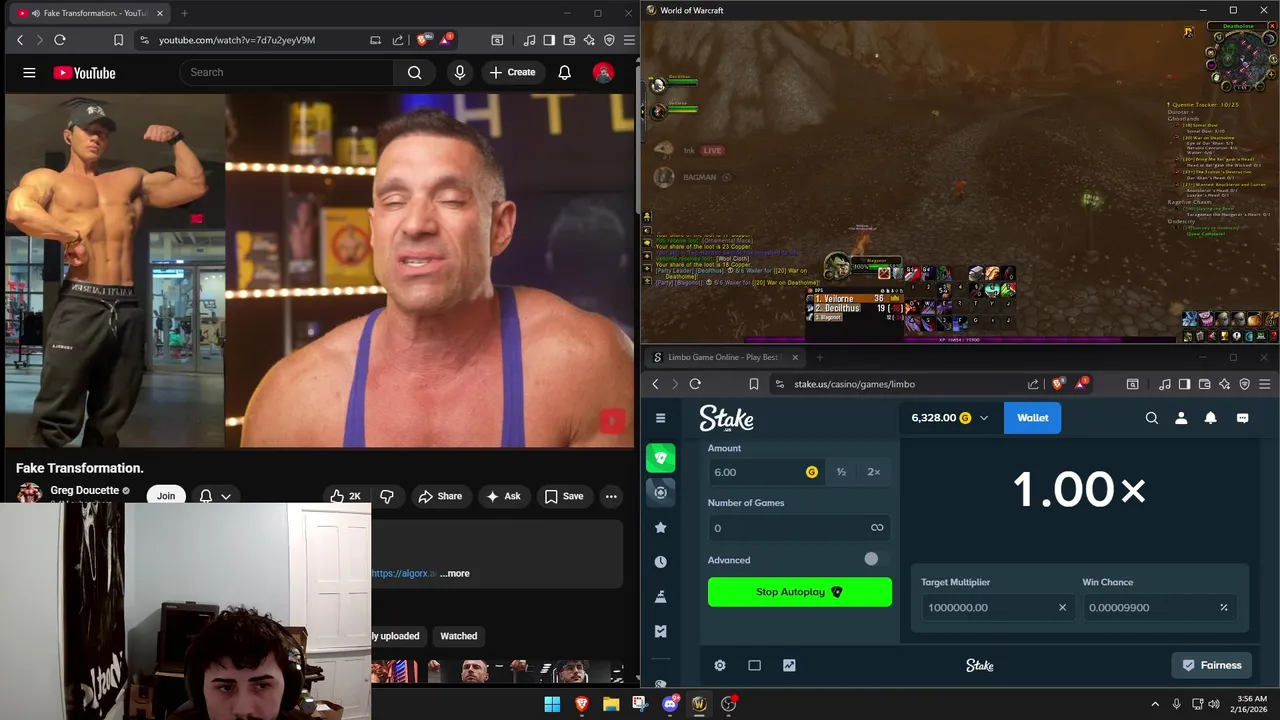
Task: Show hidden icons chevron in system tray
Action: point(1155,704)
